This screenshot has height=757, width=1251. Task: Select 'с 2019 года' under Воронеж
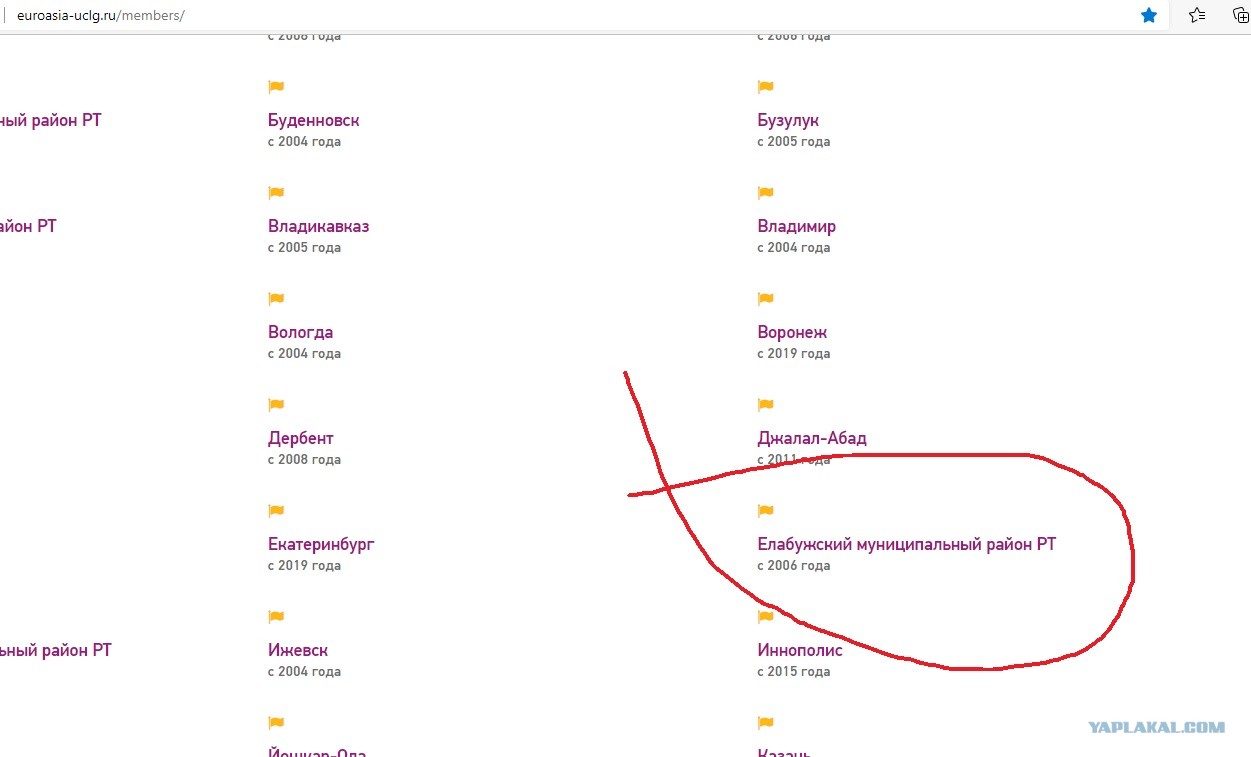pos(793,354)
